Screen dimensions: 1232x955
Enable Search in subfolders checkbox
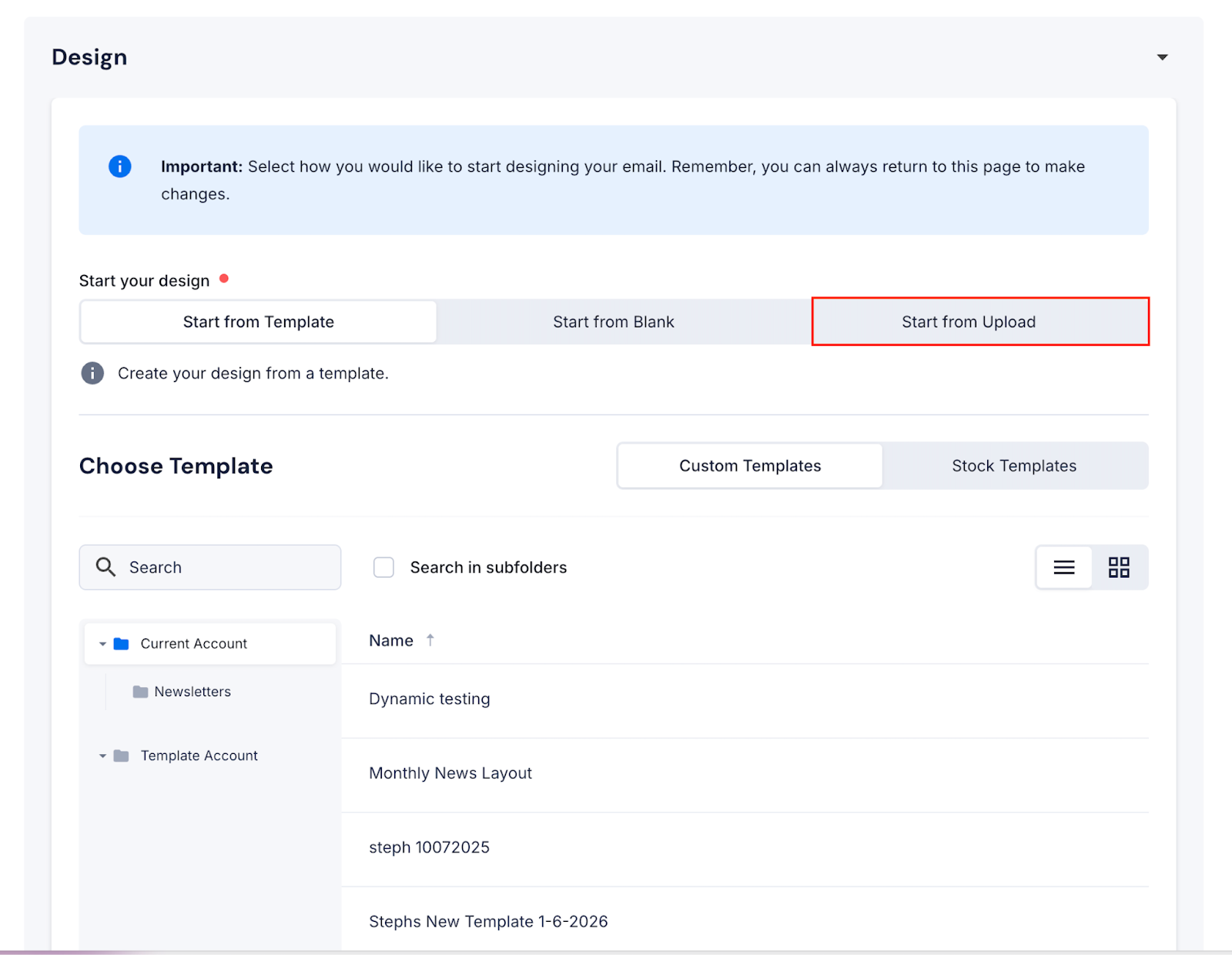[x=383, y=568]
